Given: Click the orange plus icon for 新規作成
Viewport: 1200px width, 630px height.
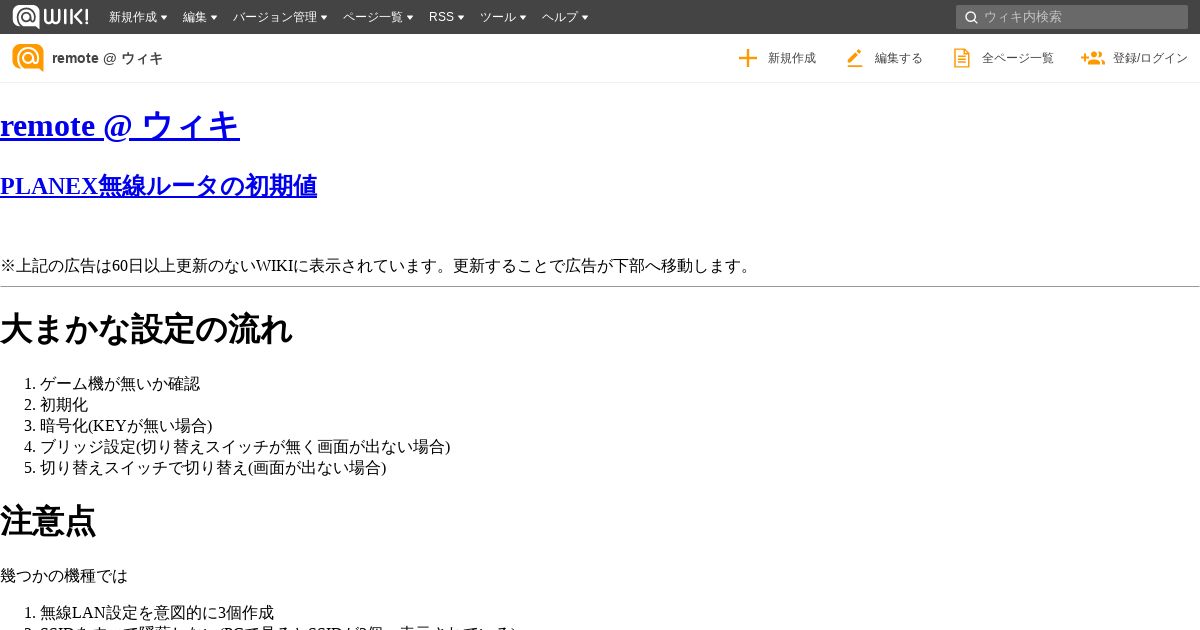Looking at the screenshot, I should (x=747, y=58).
